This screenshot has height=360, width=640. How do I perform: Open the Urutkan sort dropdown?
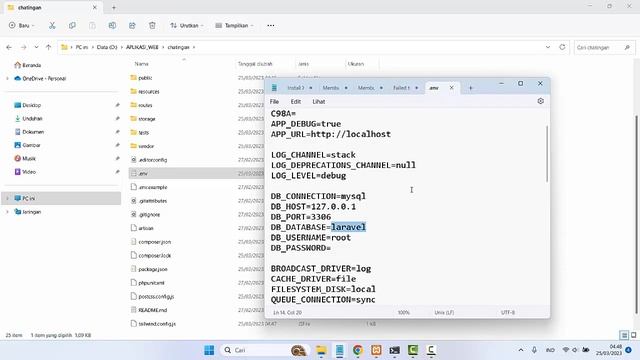tap(187, 25)
